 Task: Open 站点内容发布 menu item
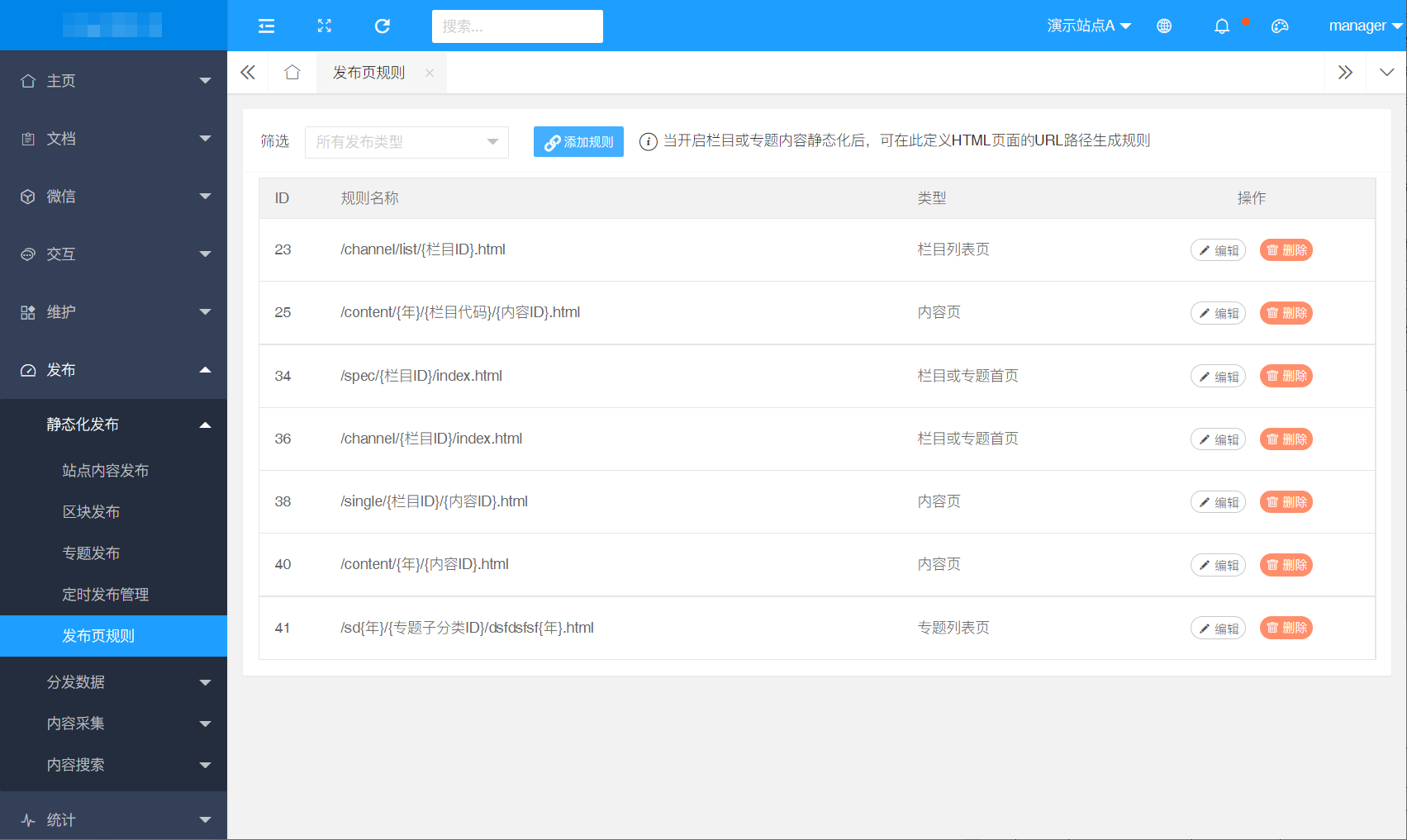(106, 471)
